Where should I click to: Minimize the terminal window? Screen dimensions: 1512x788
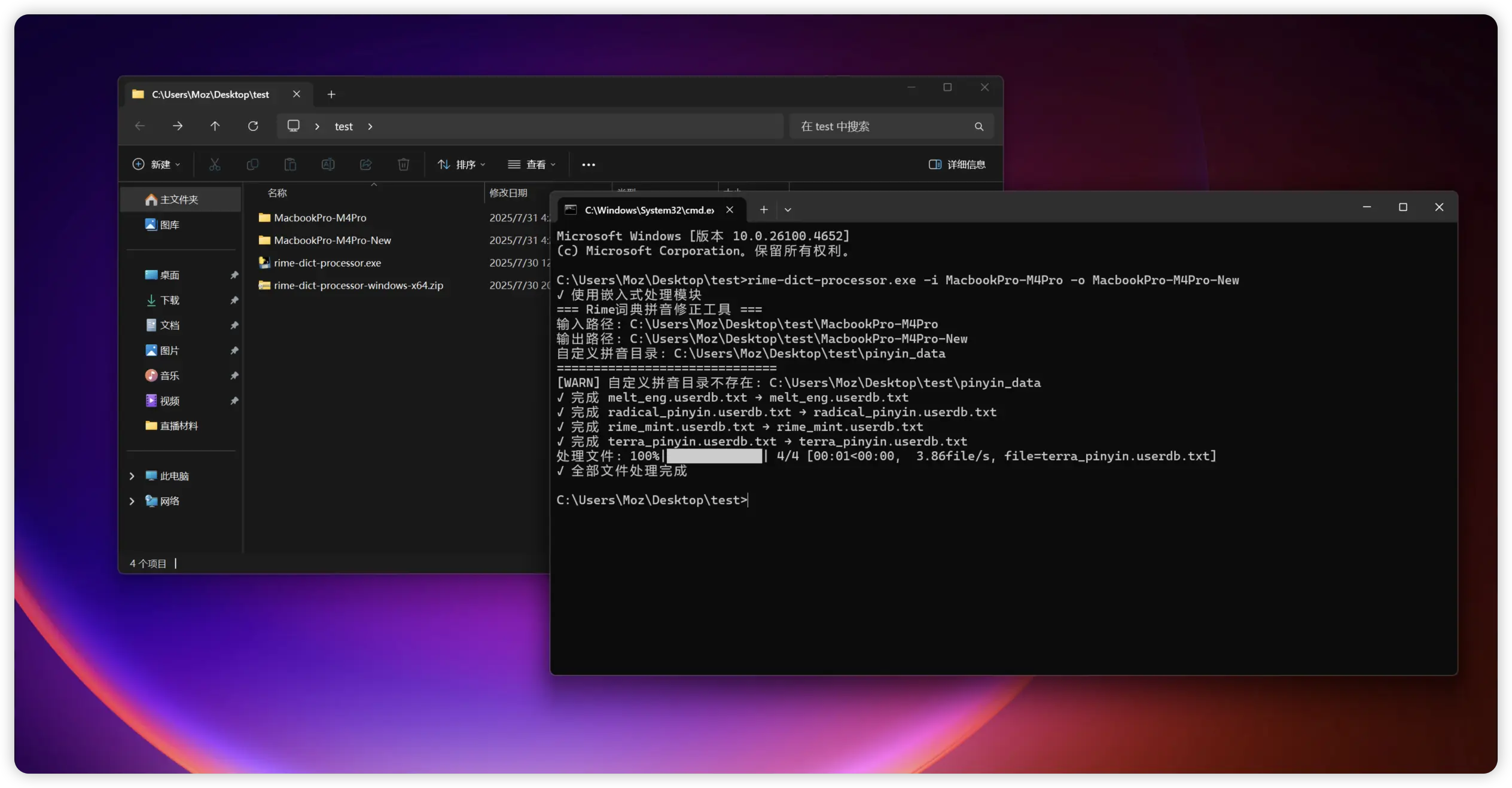(1367, 207)
